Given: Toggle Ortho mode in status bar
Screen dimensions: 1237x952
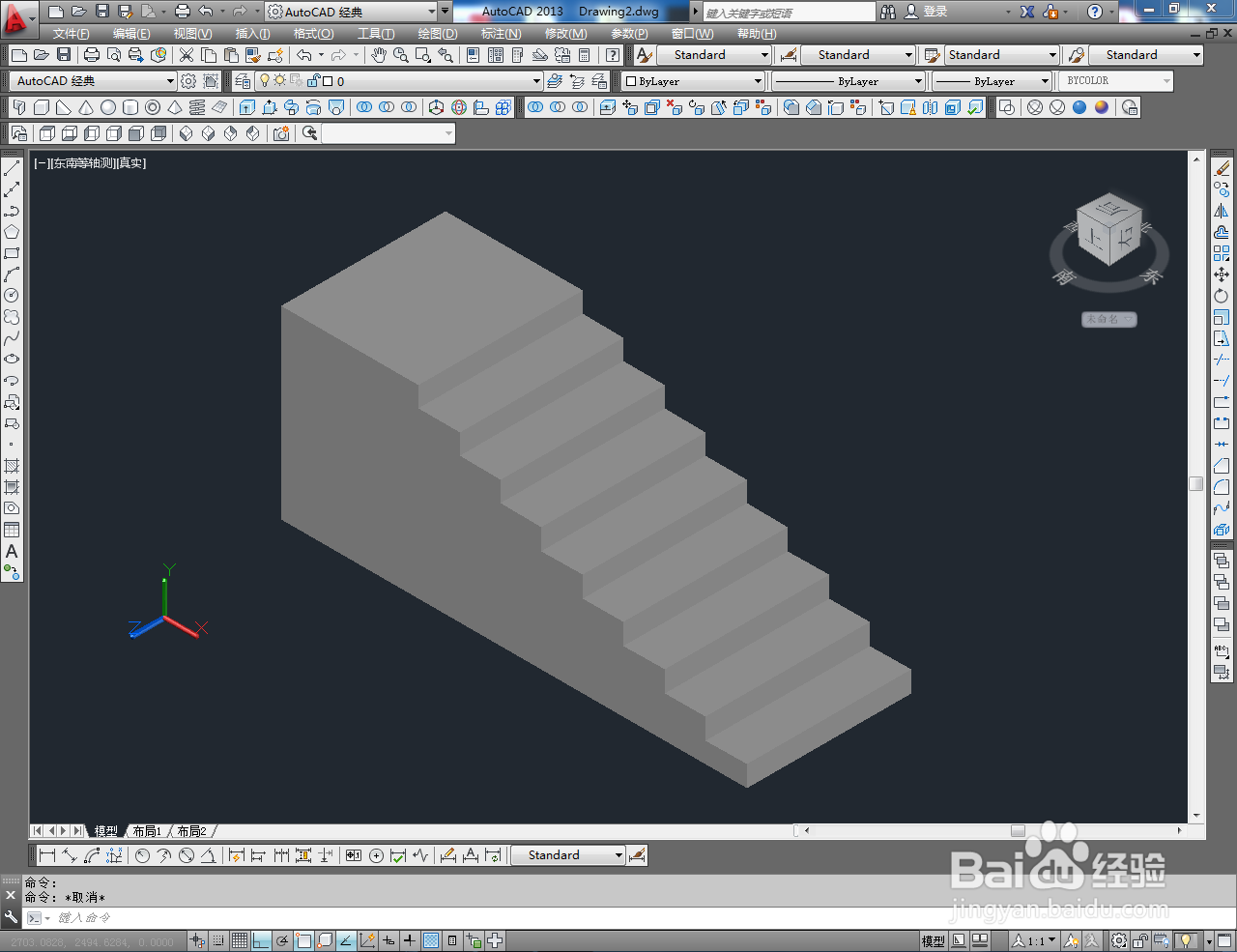Looking at the screenshot, I should [x=261, y=940].
